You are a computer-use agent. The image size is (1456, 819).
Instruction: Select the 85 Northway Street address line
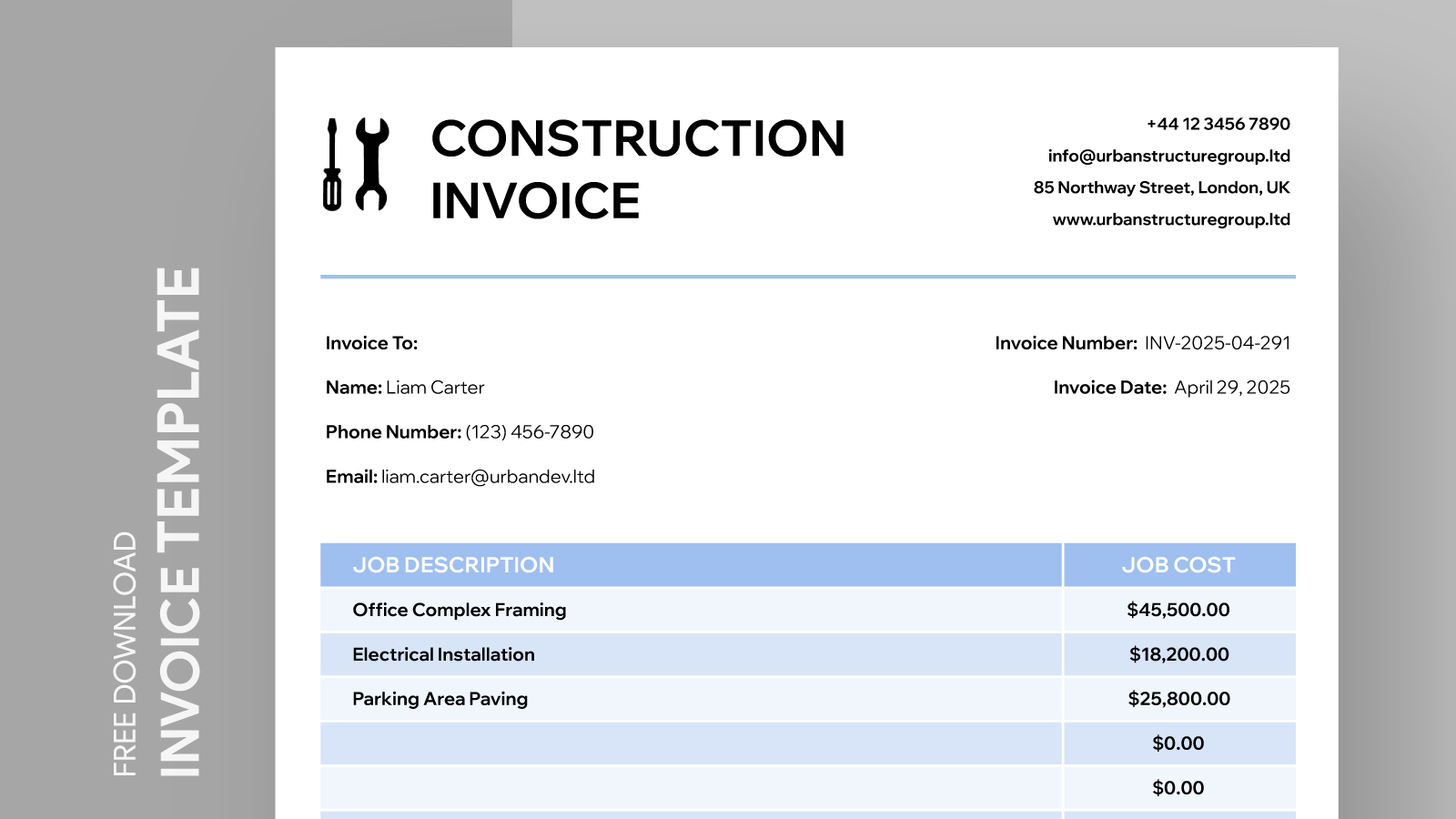pyautogui.click(x=1161, y=187)
